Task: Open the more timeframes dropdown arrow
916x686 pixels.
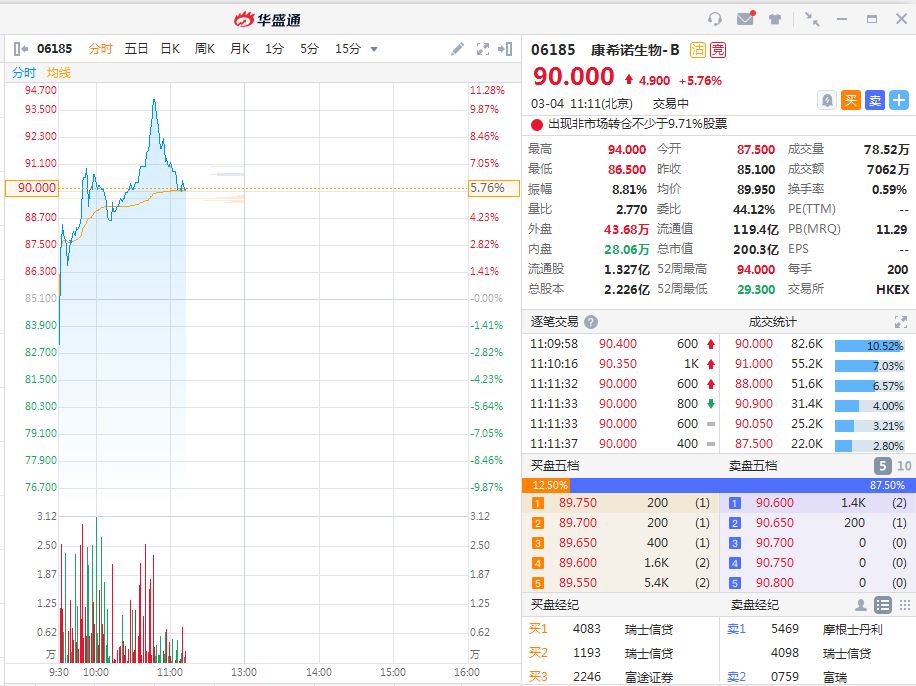Action: [x=374, y=49]
